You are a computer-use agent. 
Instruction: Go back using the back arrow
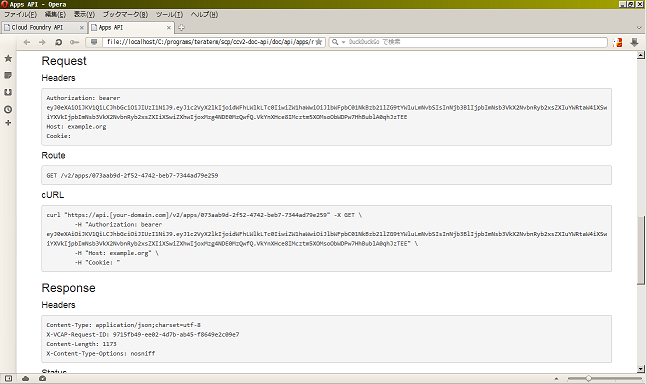click(27, 42)
